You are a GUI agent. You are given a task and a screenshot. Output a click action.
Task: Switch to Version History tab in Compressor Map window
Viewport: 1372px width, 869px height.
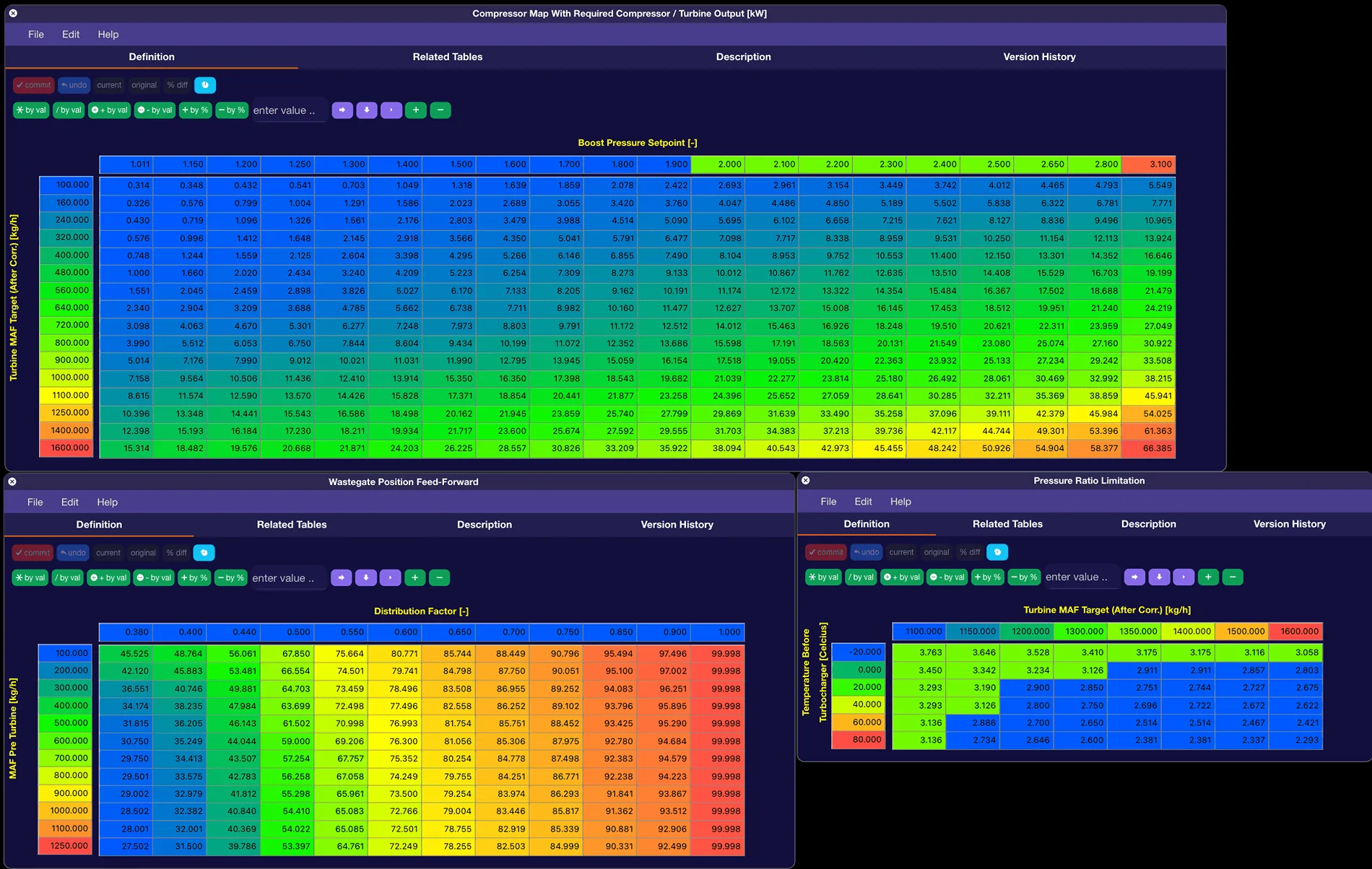pos(1039,57)
